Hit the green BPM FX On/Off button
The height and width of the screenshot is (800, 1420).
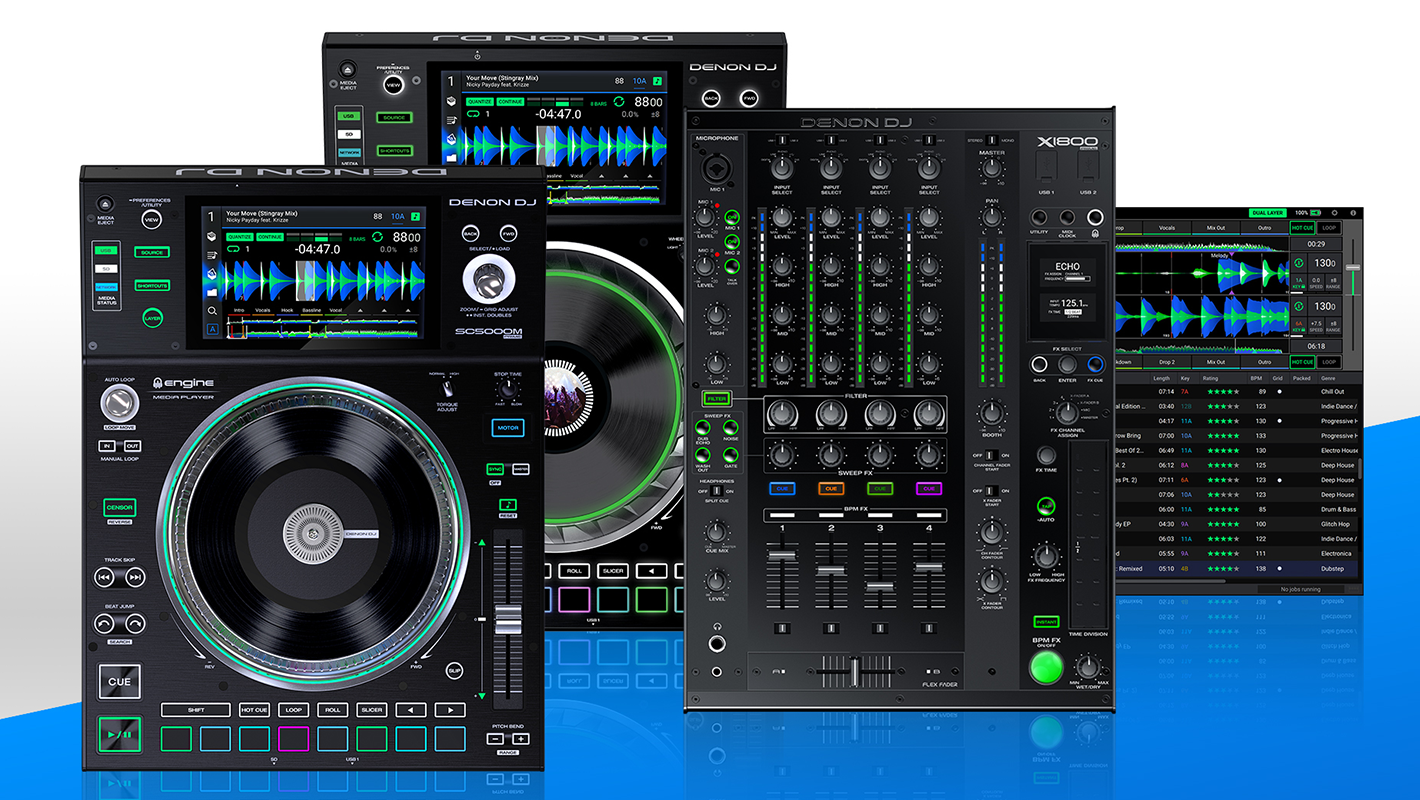[x=1047, y=667]
